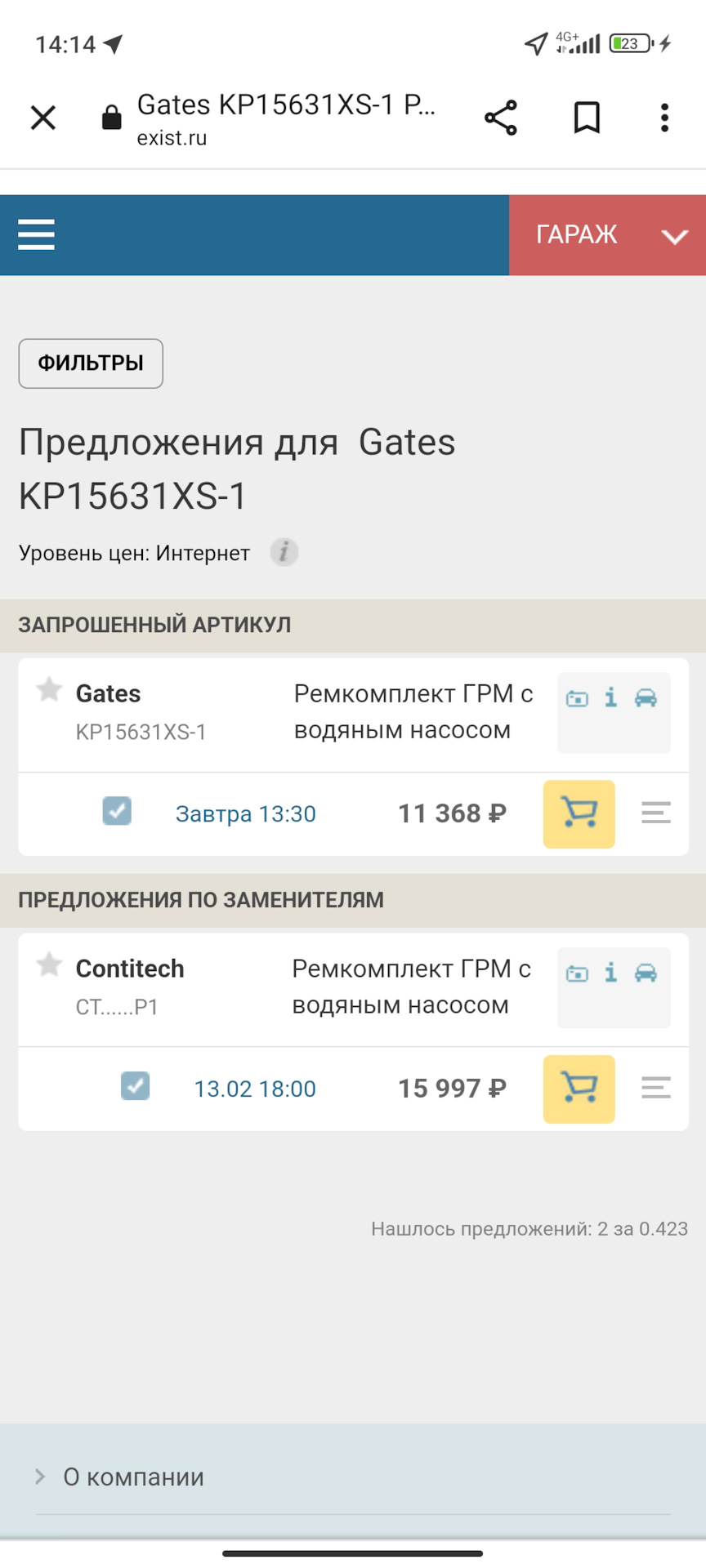Open car applicability icon for Contitech part
This screenshot has height=1568, width=706.
click(x=646, y=973)
